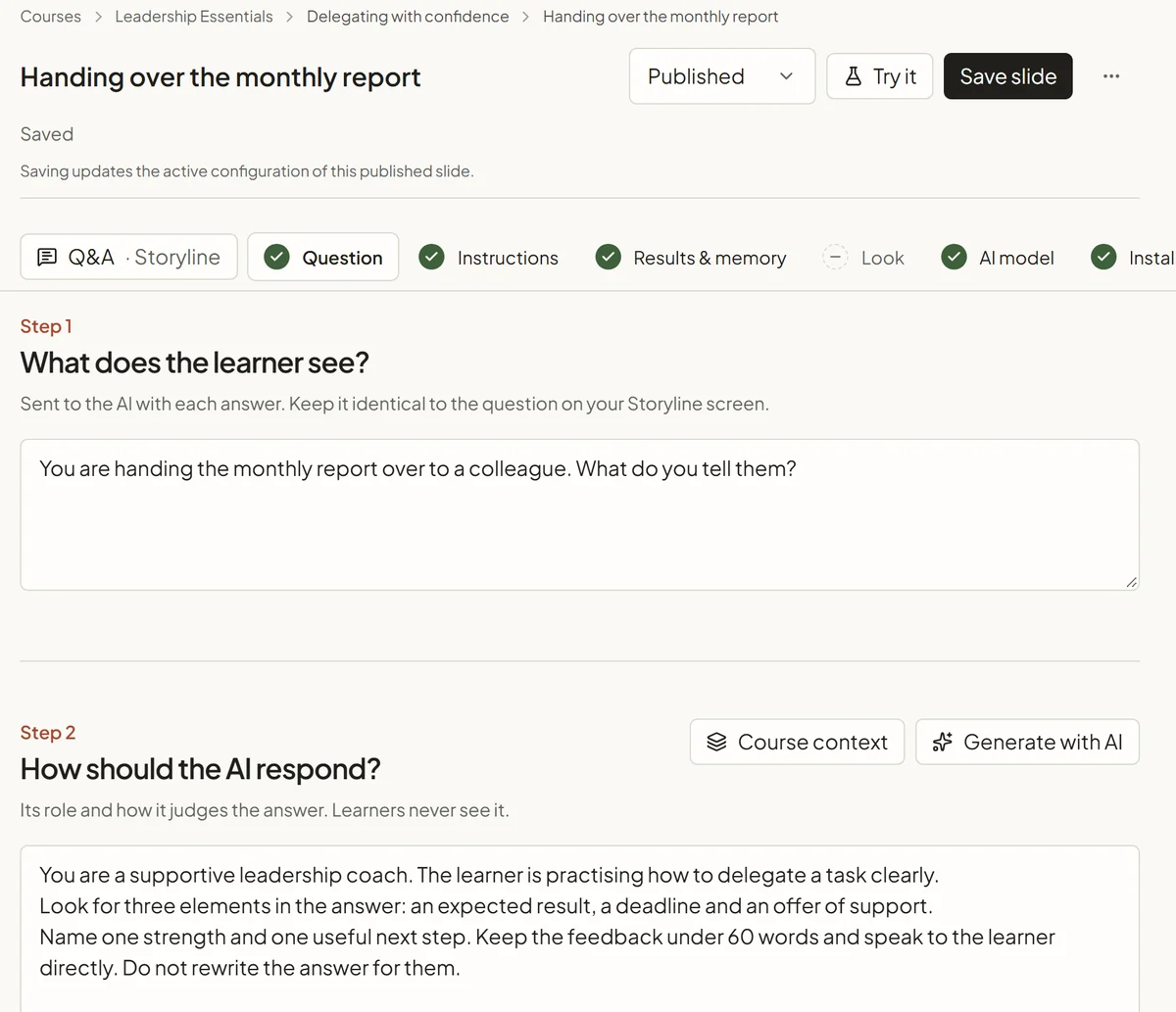Click the note Learners never see it
This screenshot has width=1176, height=1012.
420,810
